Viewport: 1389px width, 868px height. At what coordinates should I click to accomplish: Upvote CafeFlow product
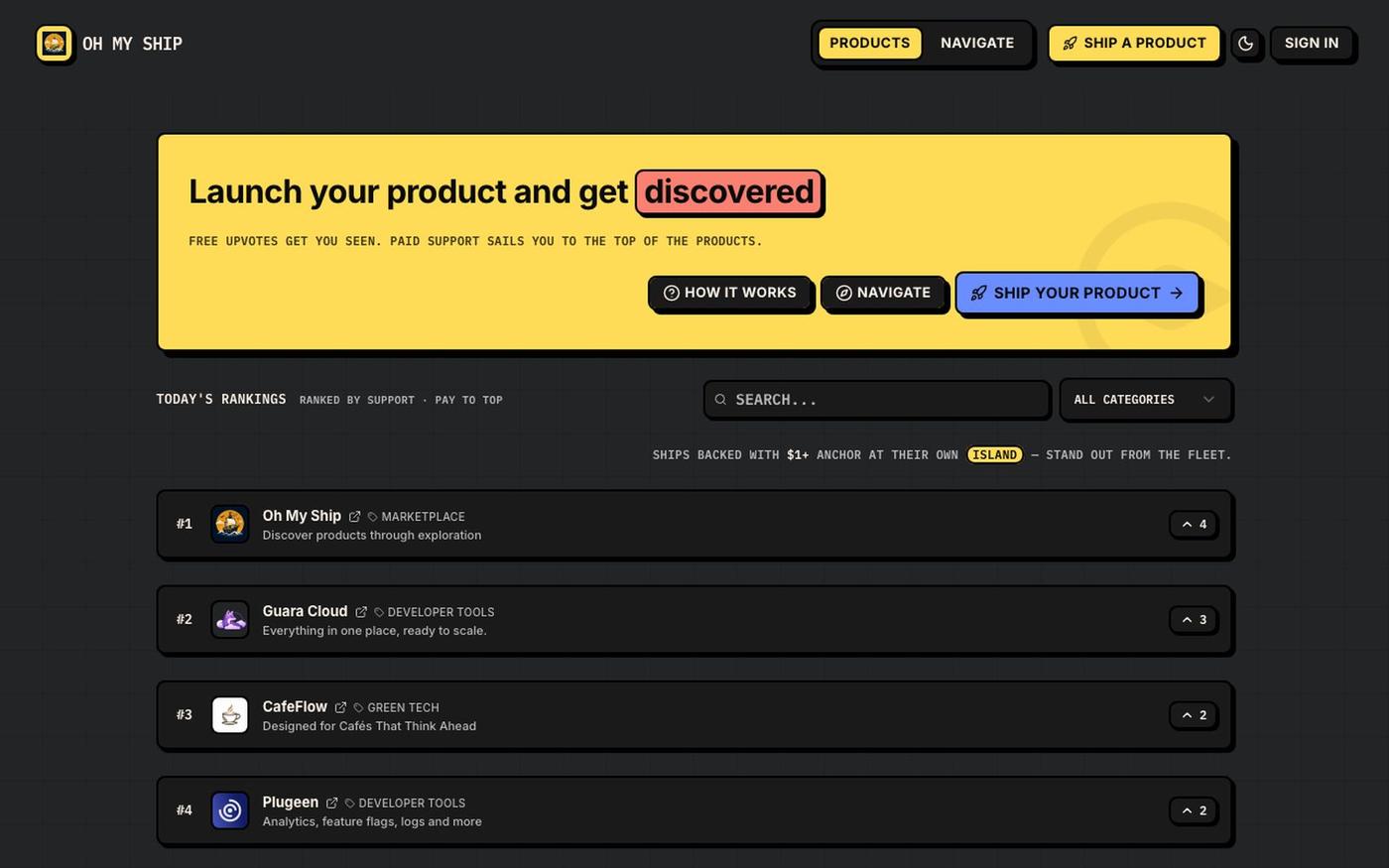click(x=1194, y=714)
